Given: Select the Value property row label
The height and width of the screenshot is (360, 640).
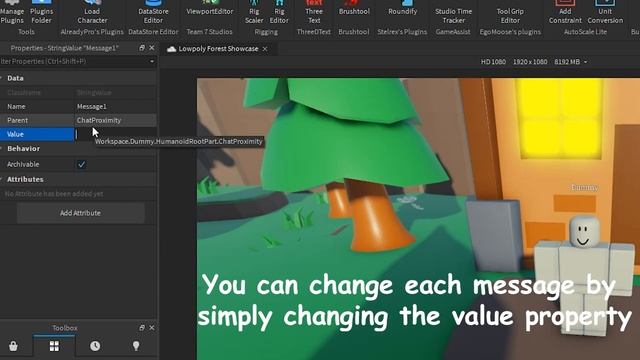Looking at the screenshot, I should pyautogui.click(x=37, y=134).
